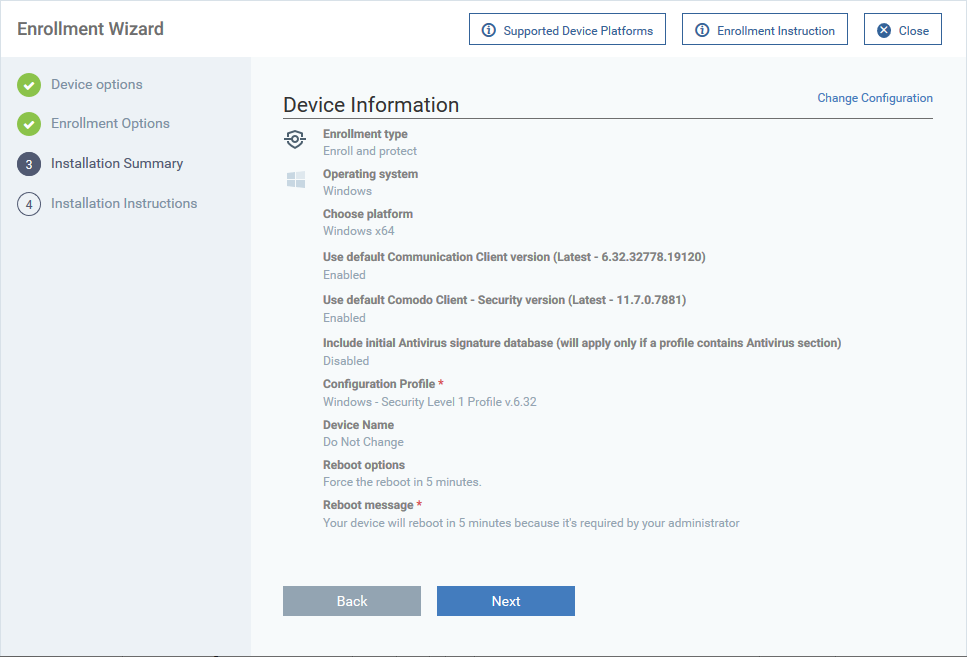Click info icon in Enrollment Instruction button
967x657 pixels.
click(x=702, y=30)
